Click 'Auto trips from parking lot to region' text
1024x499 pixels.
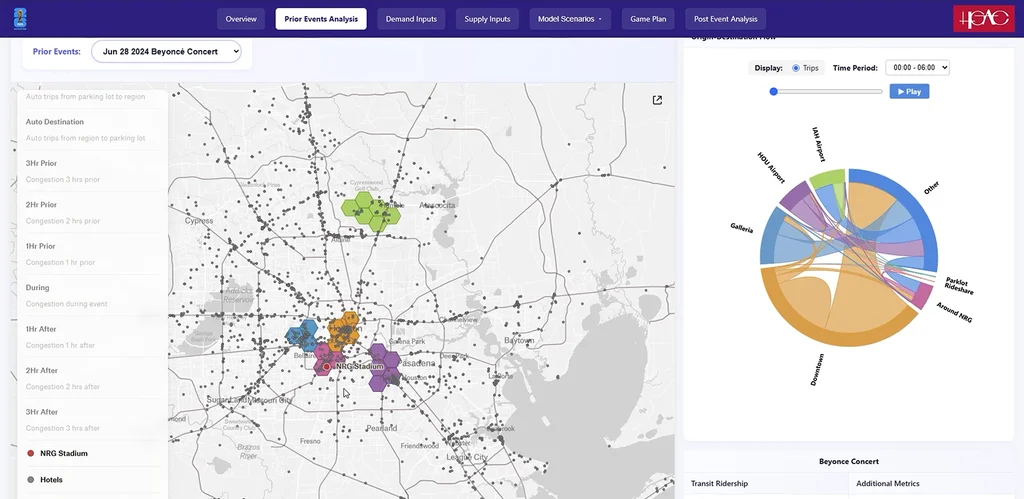coord(86,97)
